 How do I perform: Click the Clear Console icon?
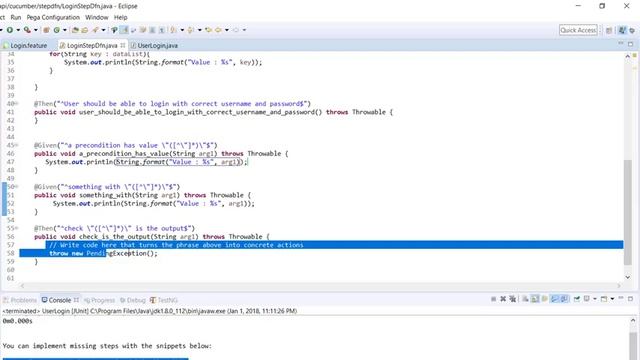525,299
